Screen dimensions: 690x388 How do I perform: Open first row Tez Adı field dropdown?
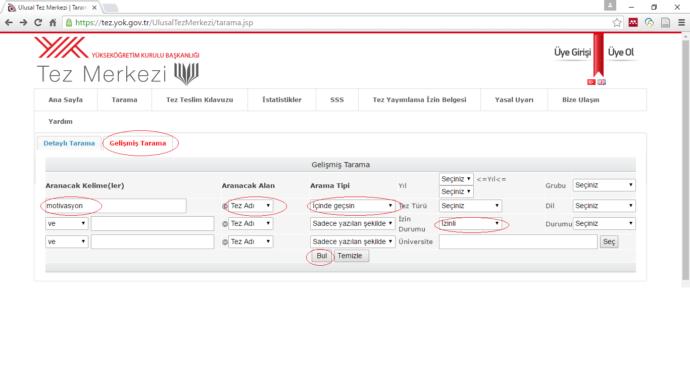(x=250, y=205)
